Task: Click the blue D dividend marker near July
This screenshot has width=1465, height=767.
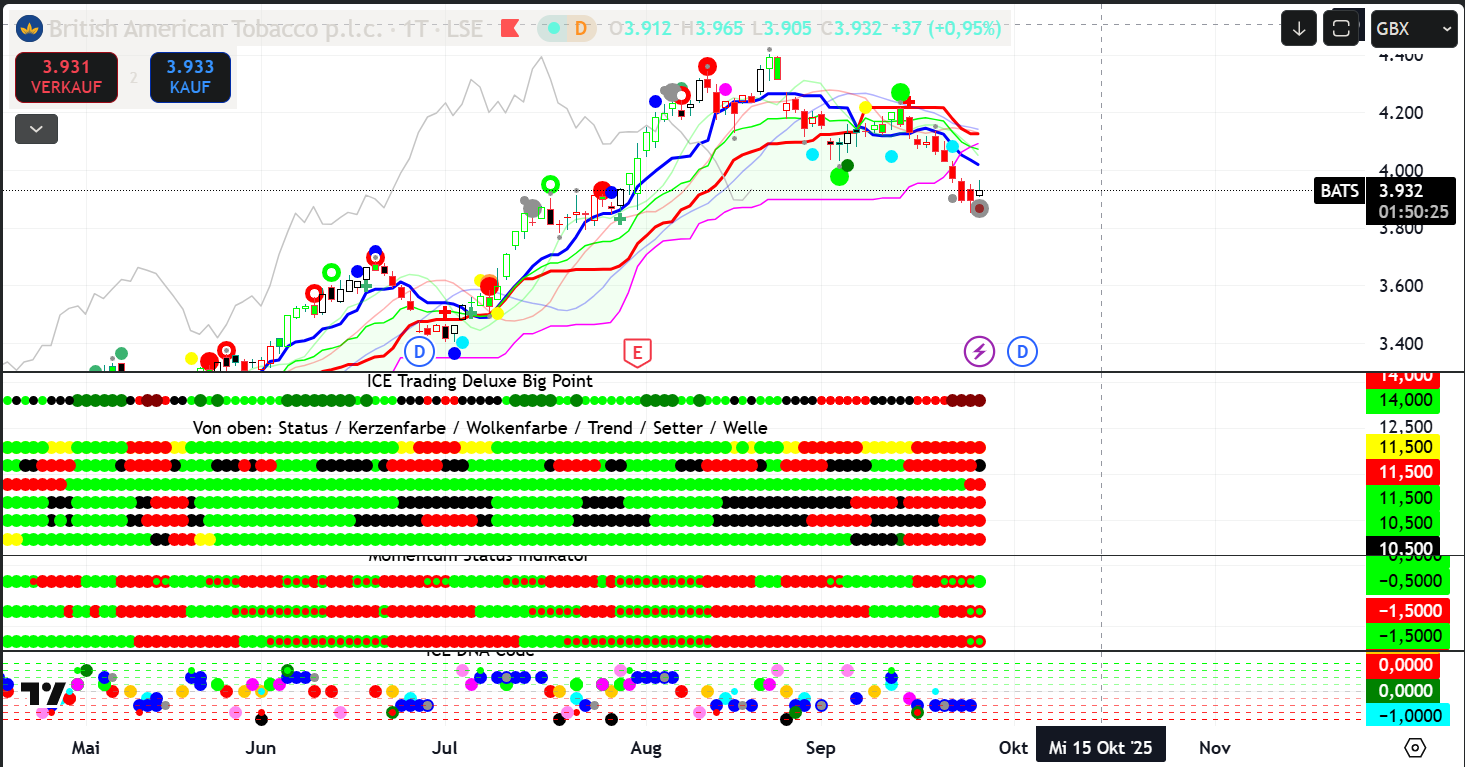Action: click(420, 351)
